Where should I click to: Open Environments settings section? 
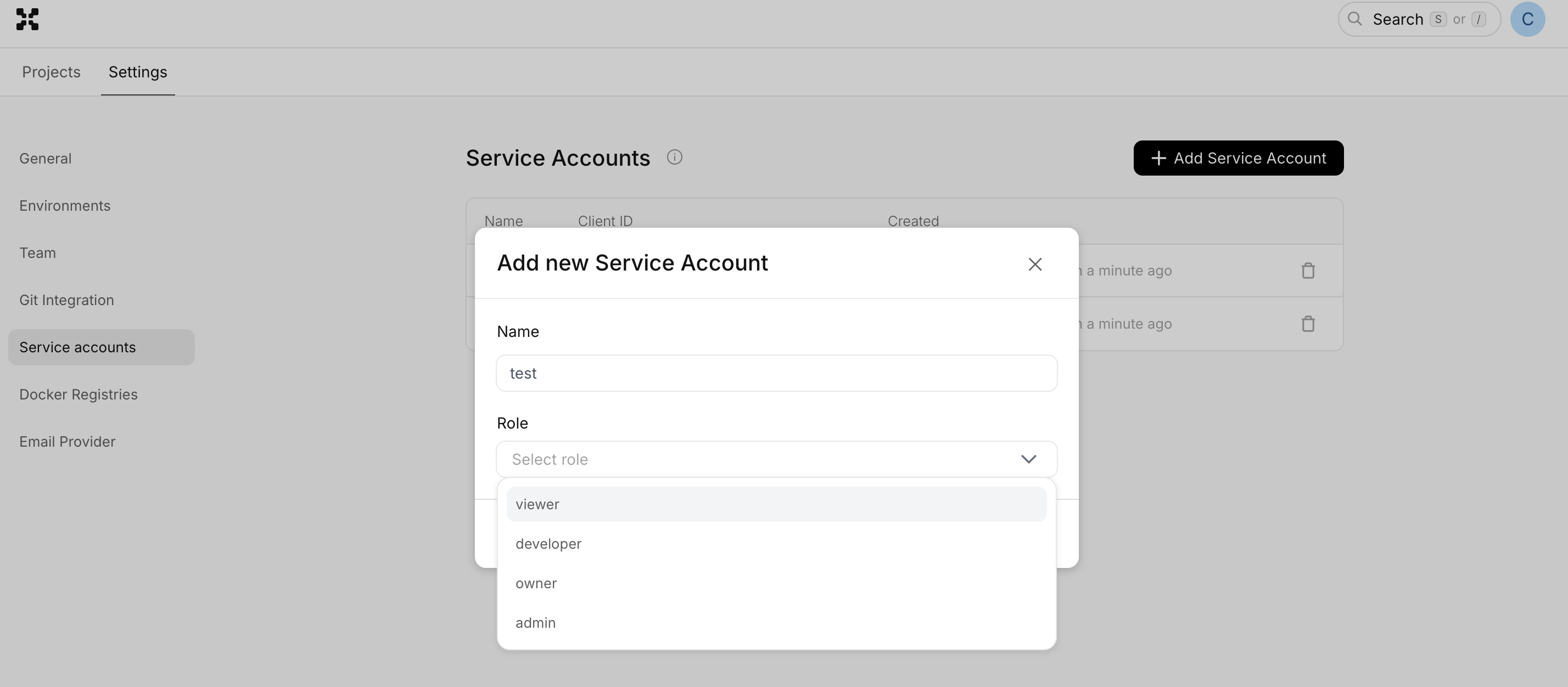(65, 206)
